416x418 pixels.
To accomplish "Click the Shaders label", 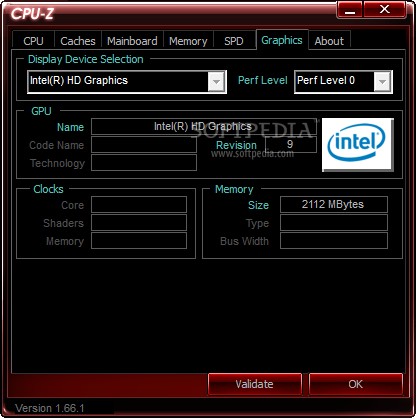I will coord(63,223).
